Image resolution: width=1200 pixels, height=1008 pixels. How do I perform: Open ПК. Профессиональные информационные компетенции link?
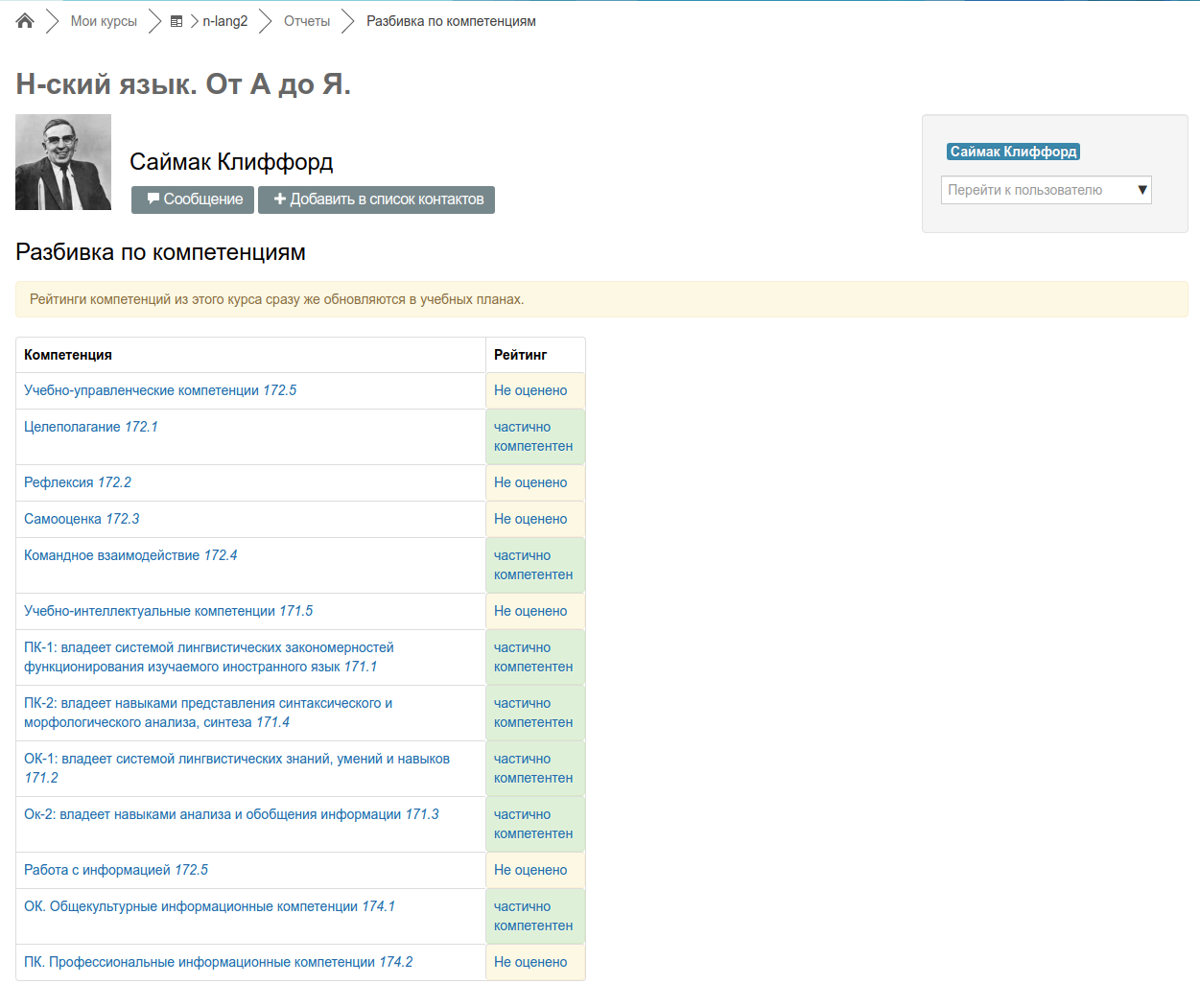point(218,962)
